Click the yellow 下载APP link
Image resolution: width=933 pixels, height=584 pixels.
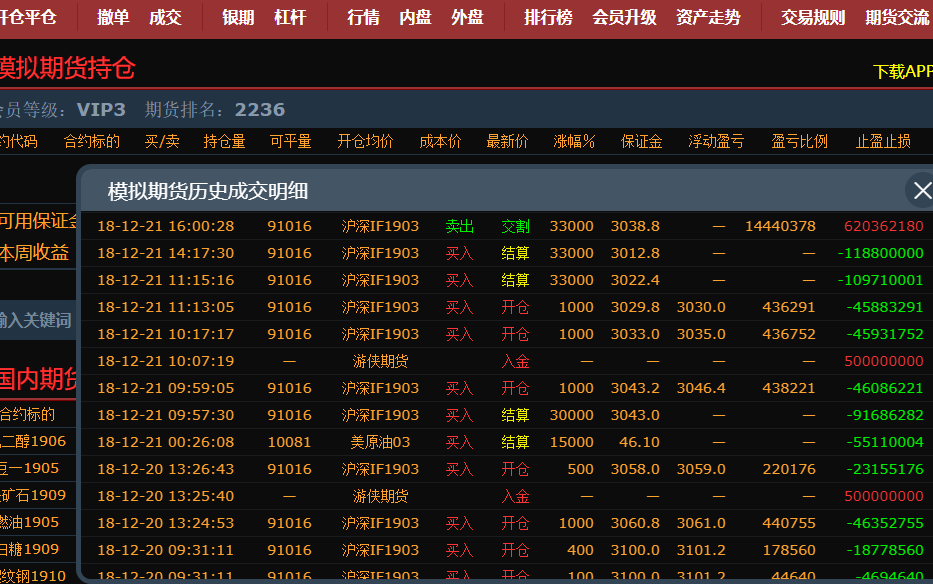(902, 71)
